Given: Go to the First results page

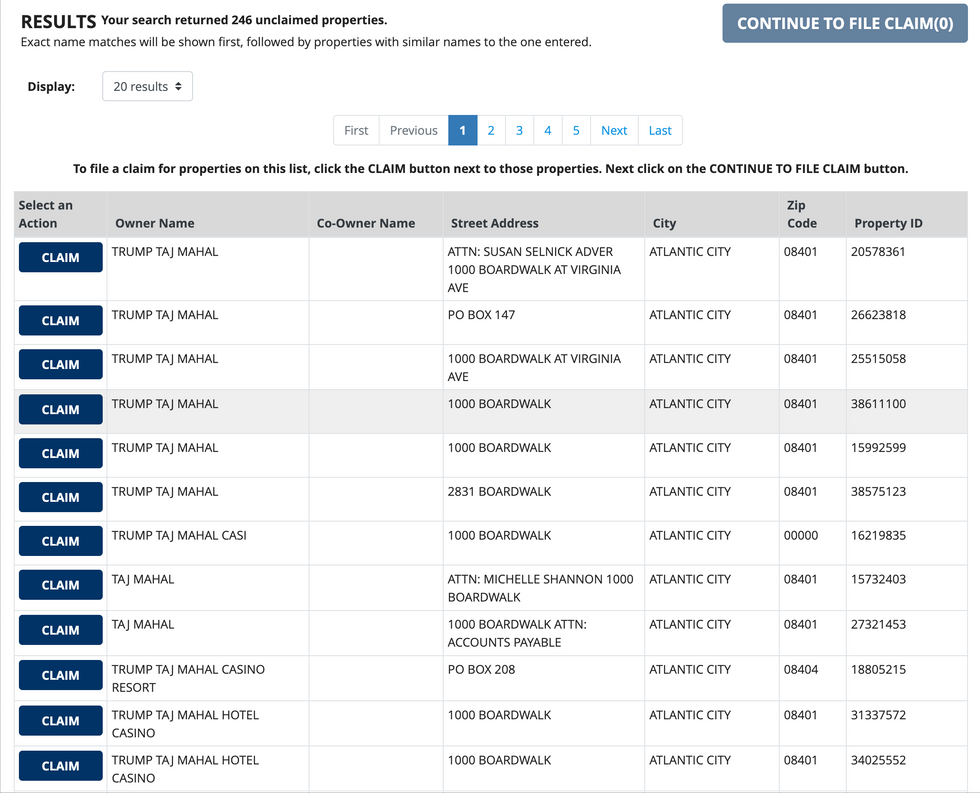Looking at the screenshot, I should coord(356,131).
